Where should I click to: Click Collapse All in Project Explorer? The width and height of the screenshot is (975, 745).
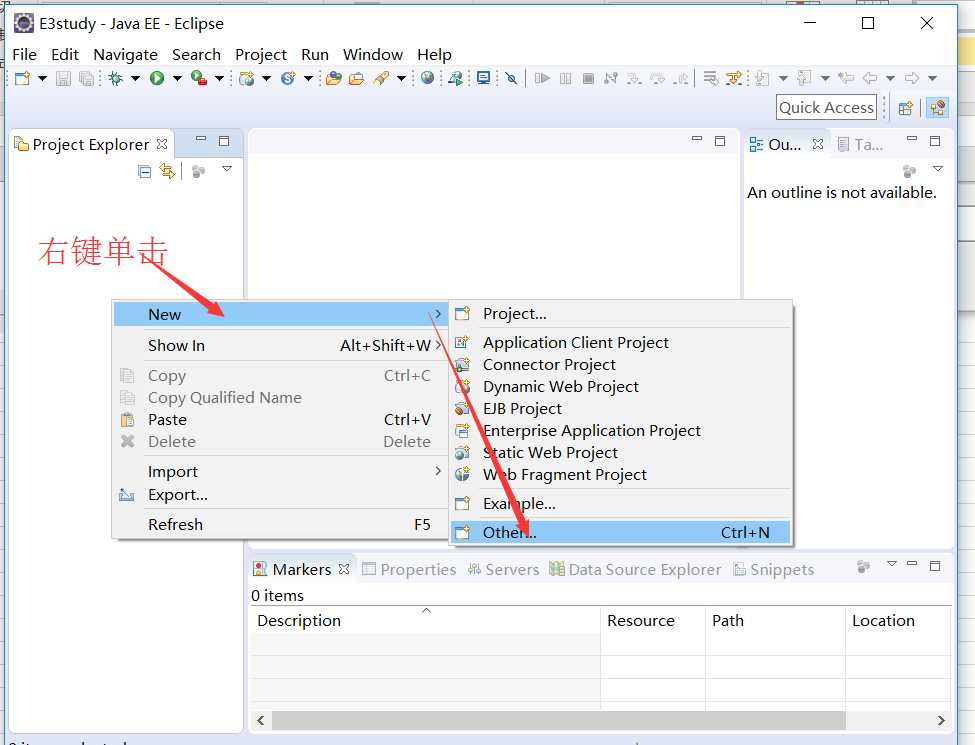144,171
